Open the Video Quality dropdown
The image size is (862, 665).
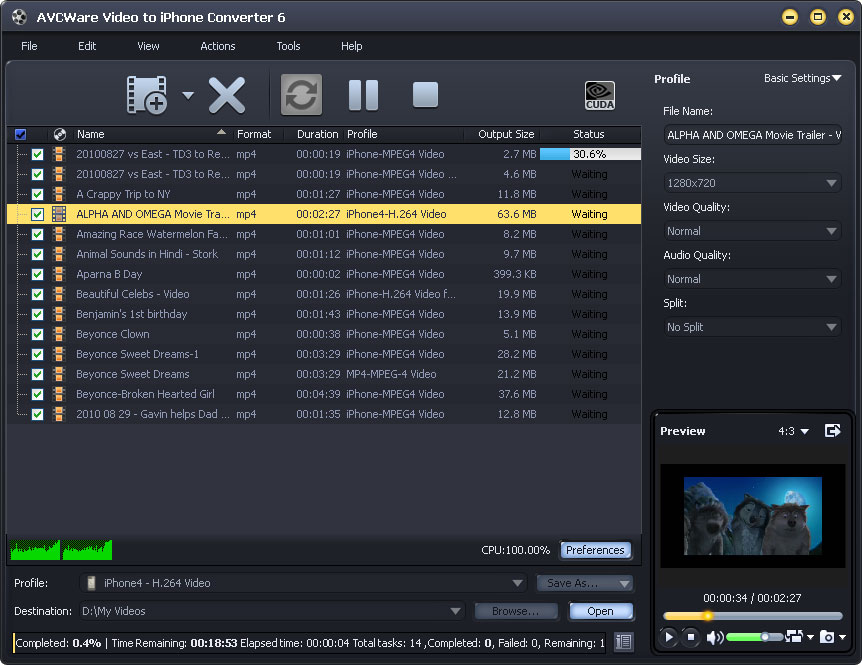(x=752, y=231)
